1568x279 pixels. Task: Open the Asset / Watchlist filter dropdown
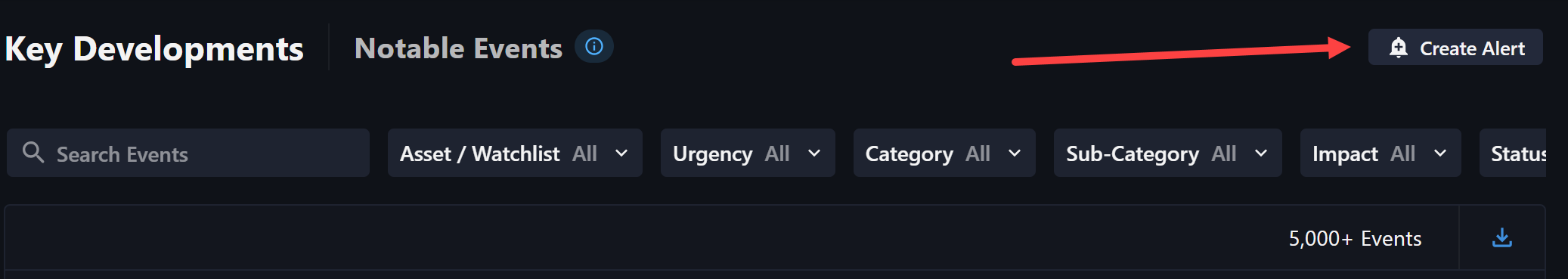[515, 153]
